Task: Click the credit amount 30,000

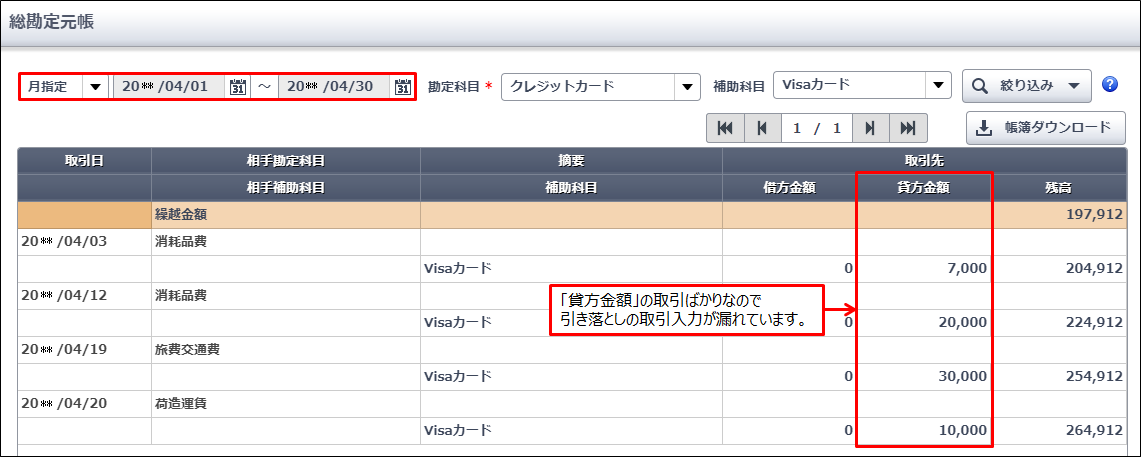Action: (x=962, y=376)
